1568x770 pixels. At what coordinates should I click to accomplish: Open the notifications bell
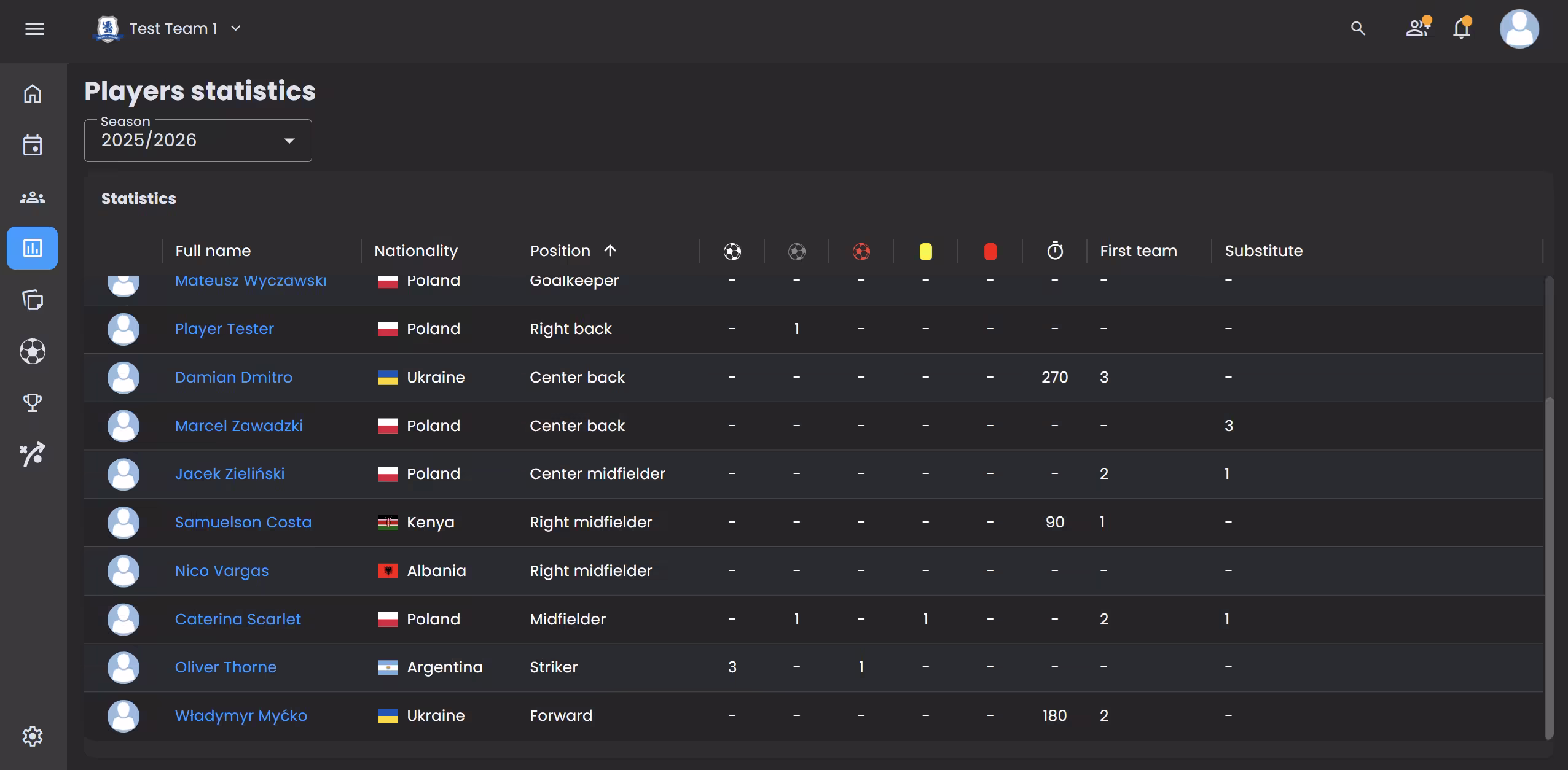1462,28
